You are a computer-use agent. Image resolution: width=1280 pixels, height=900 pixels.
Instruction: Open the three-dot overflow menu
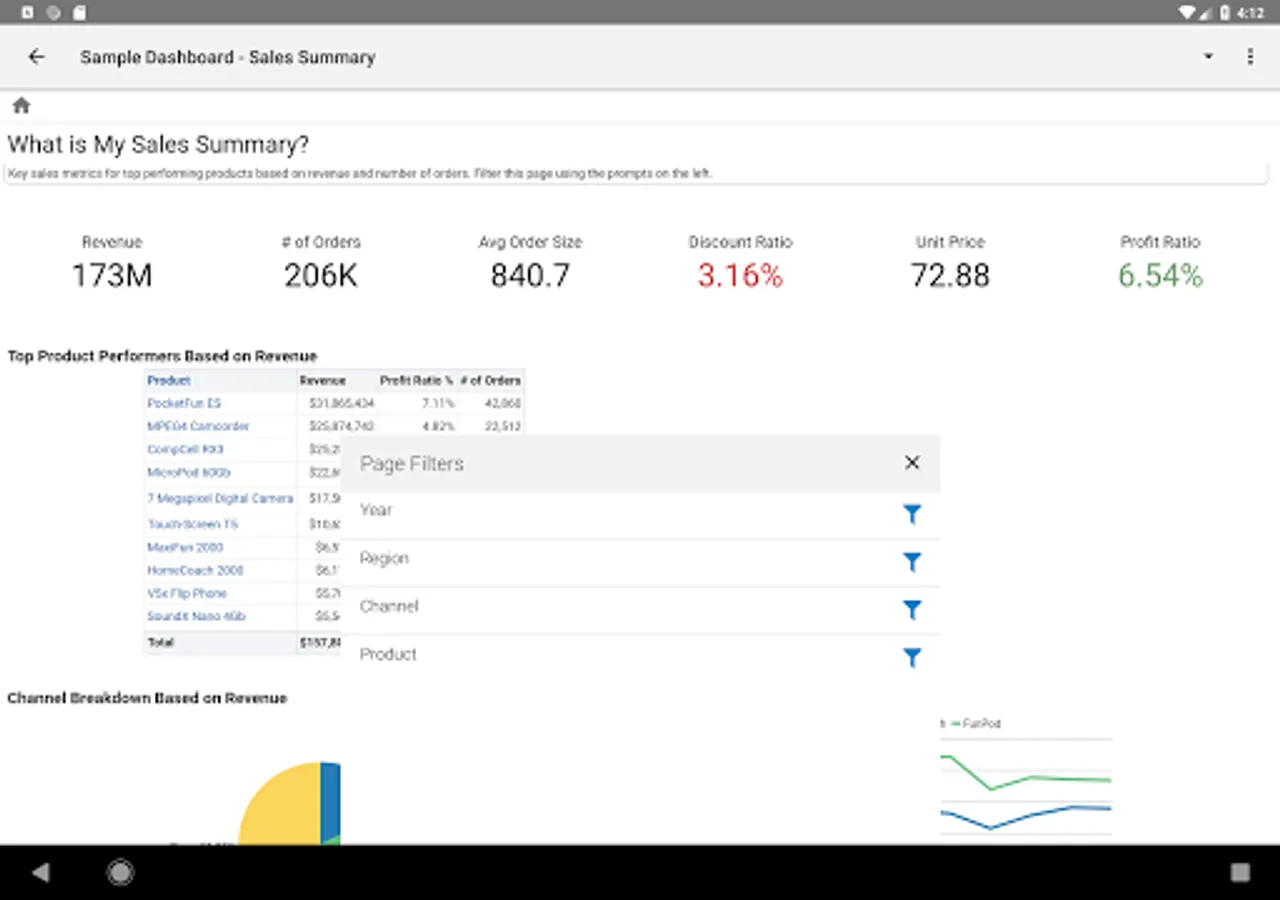1249,57
